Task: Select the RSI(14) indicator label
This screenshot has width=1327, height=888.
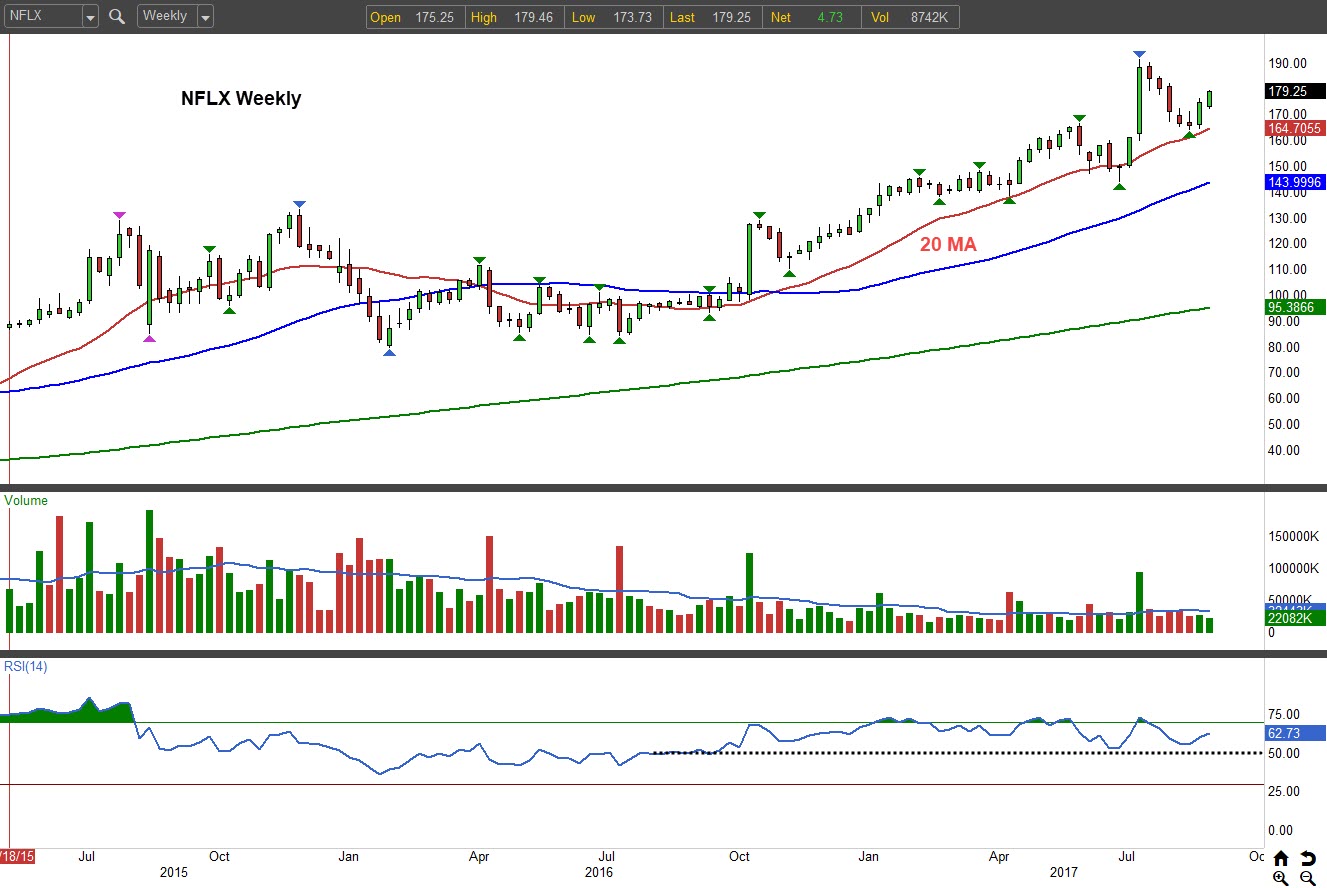Action: pos(26,667)
